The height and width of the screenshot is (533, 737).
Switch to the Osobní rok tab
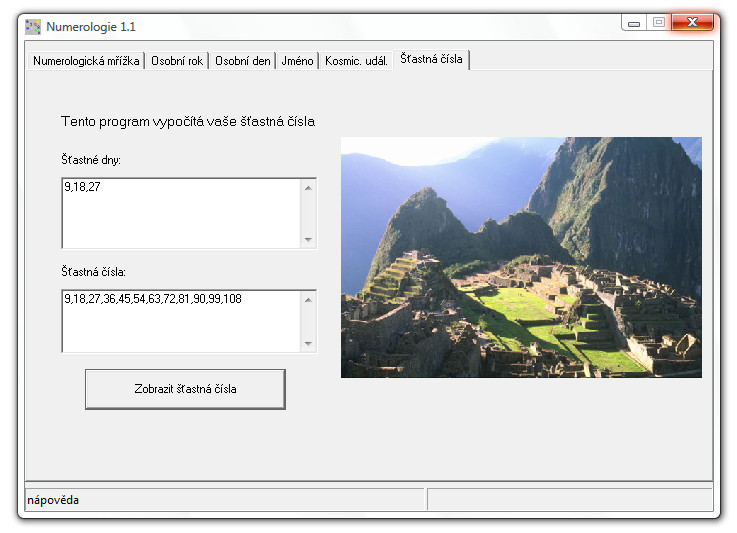(177, 61)
